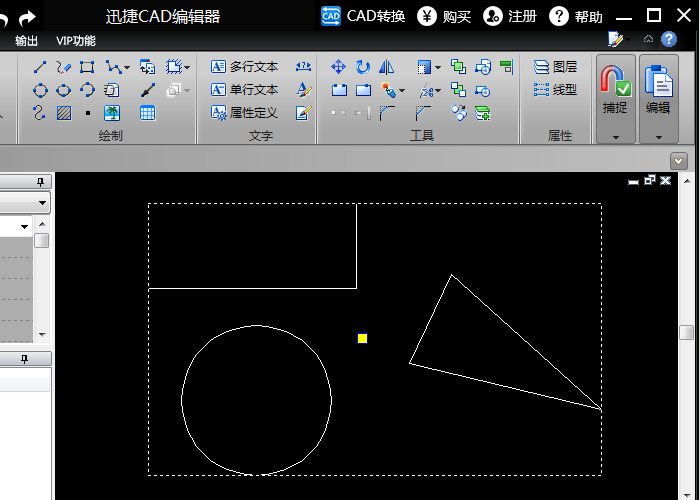Select the Mirror tool
Image resolution: width=700 pixels, height=500 pixels.
[x=386, y=67]
